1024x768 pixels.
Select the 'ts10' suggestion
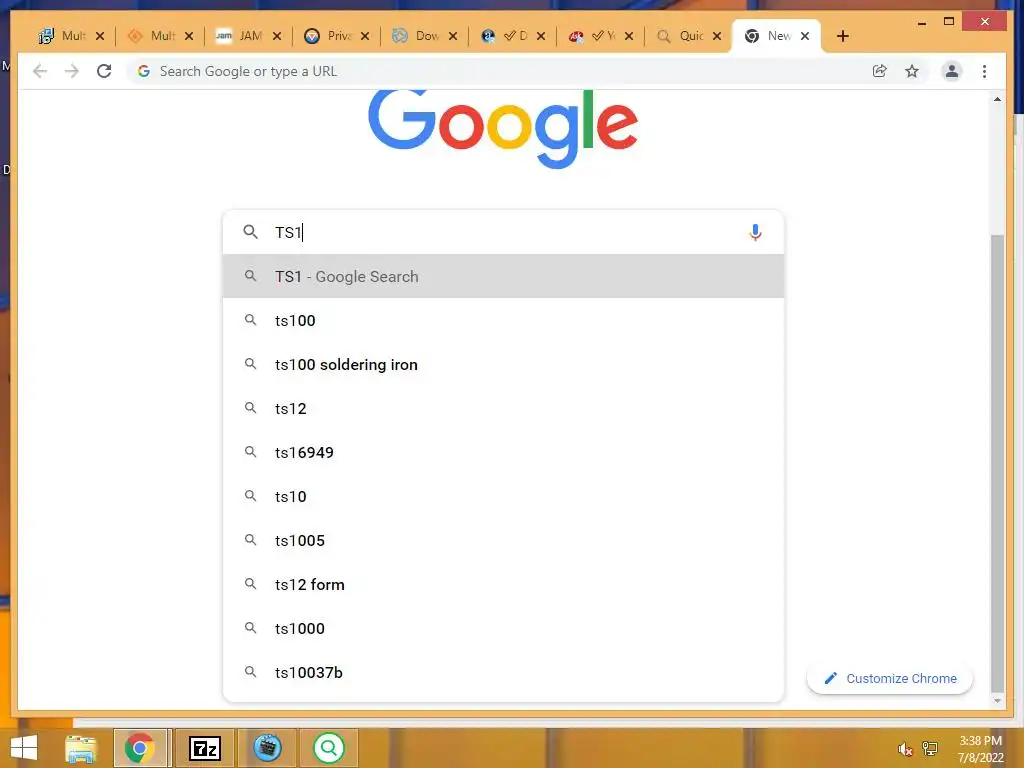[503, 496]
